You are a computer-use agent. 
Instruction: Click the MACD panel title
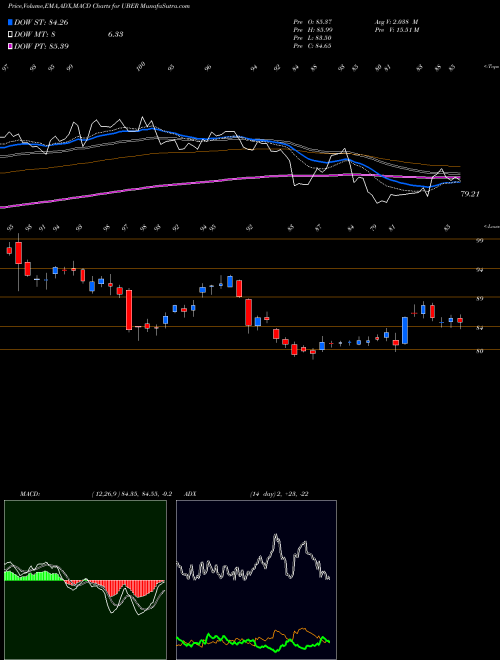coord(29,494)
